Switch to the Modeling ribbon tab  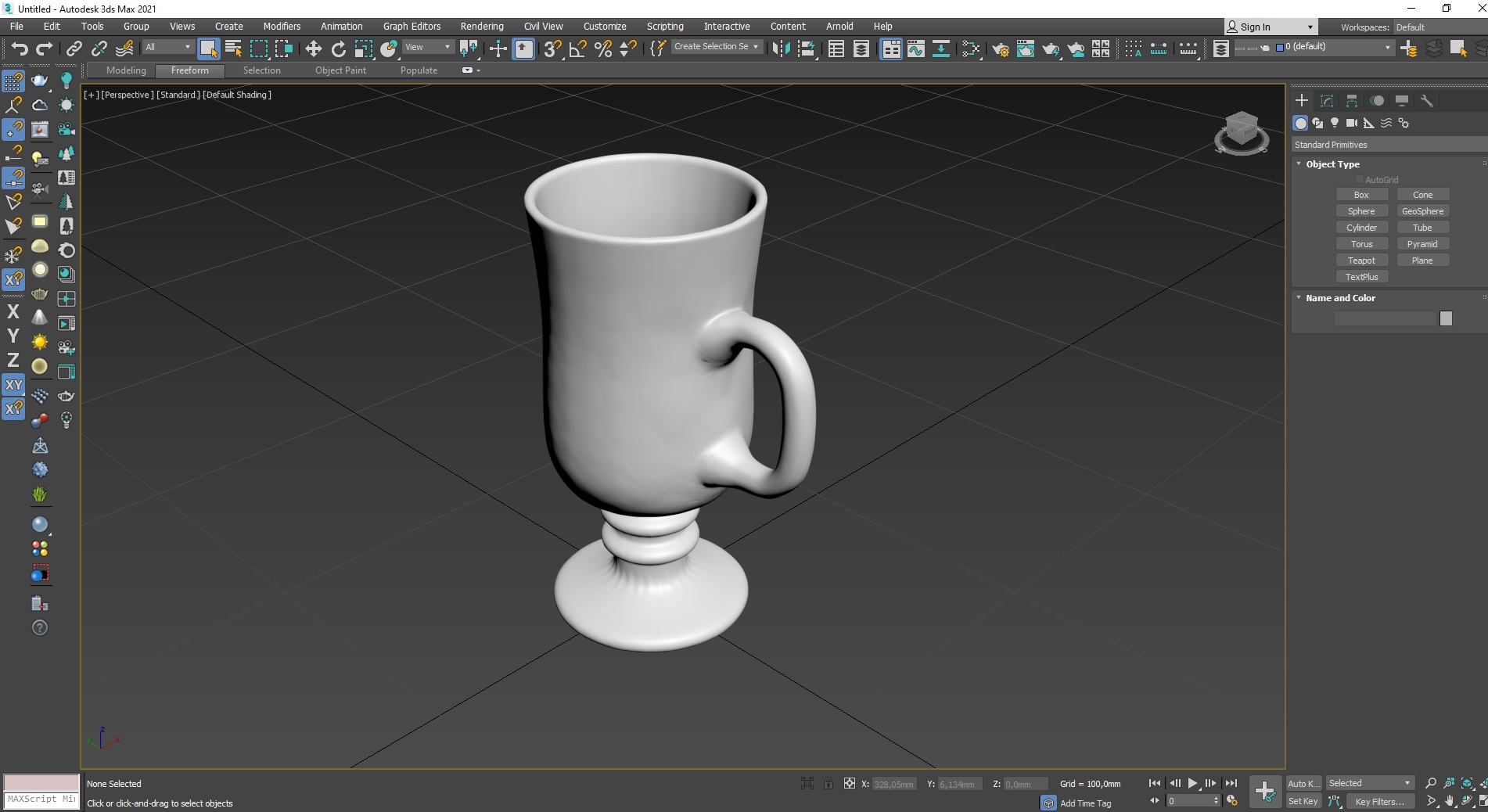pos(126,70)
